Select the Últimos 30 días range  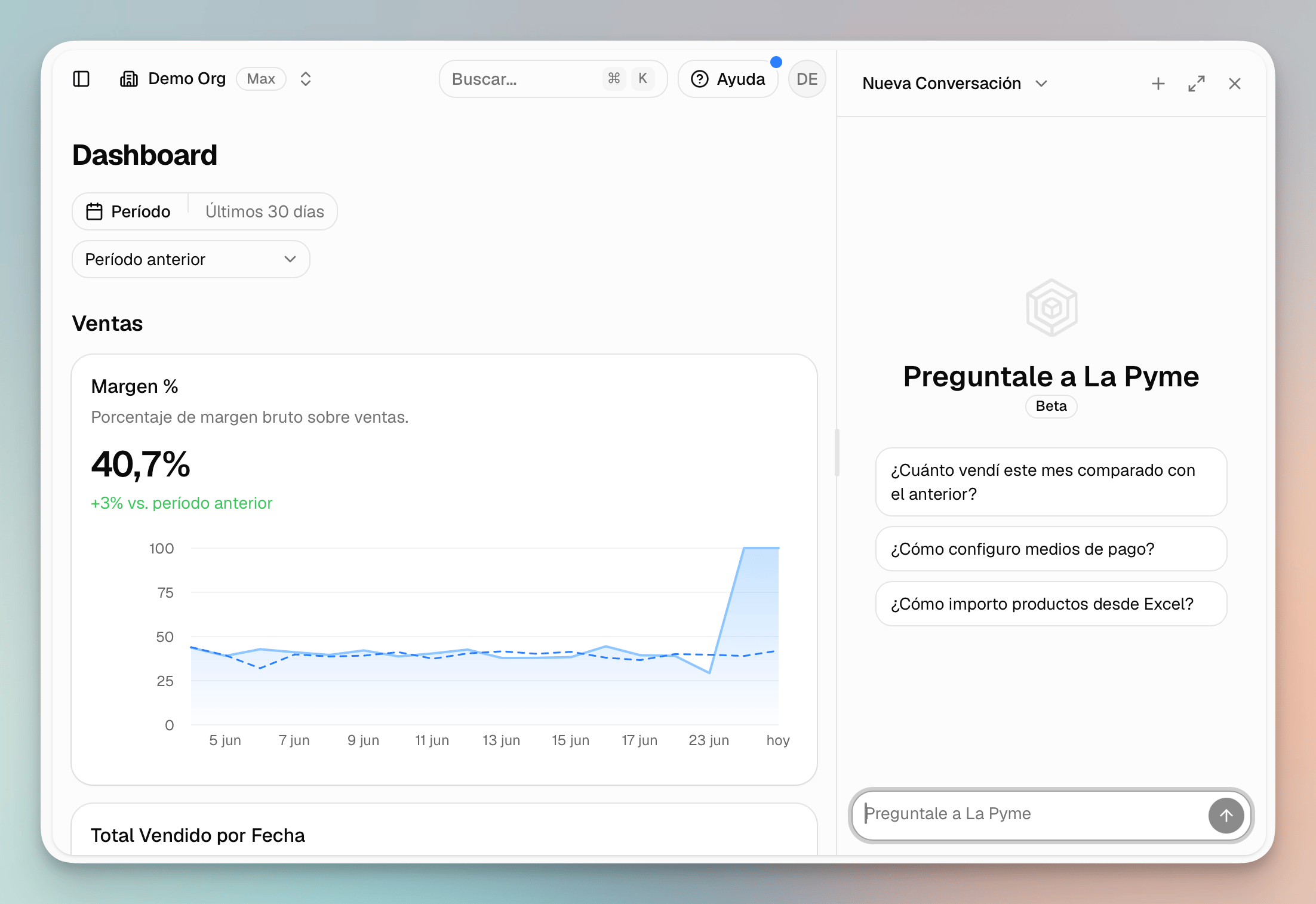click(x=265, y=211)
